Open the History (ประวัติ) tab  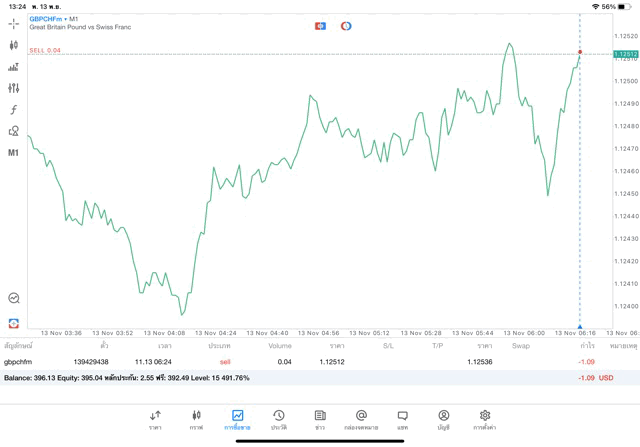point(279,420)
